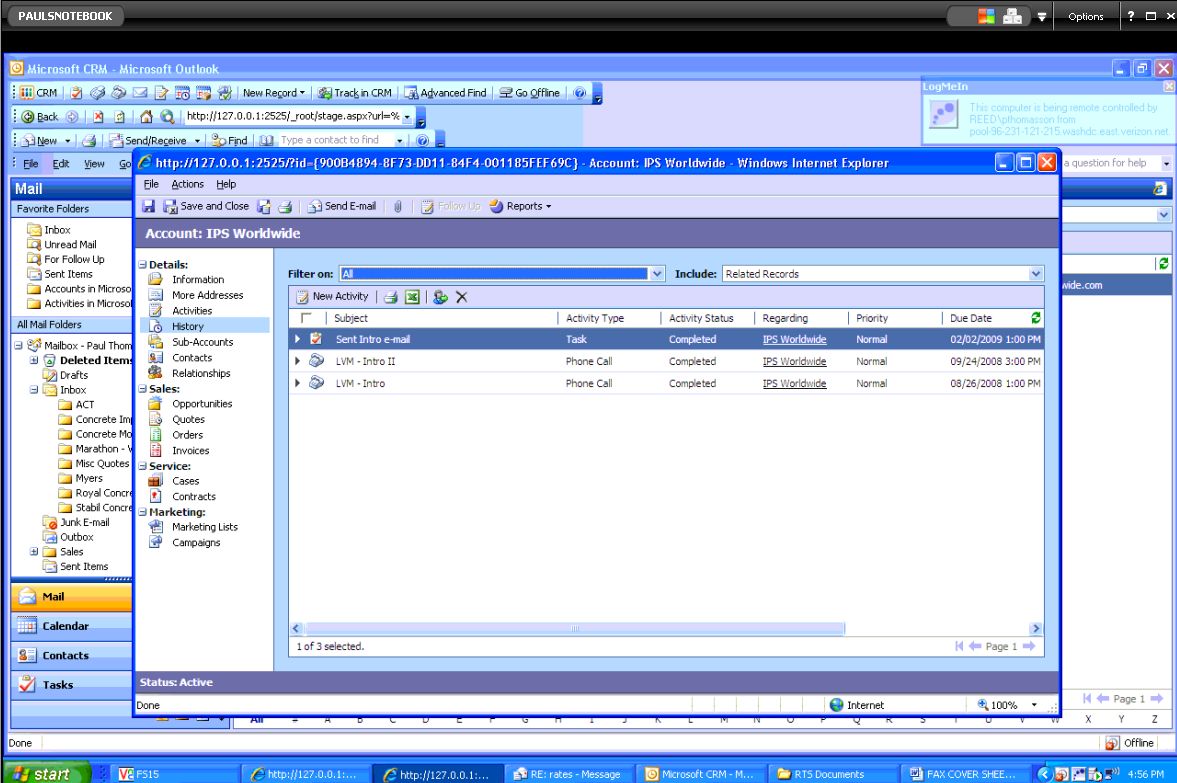1177x783 pixels.
Task: Open More Addresses under Details
Action: coord(207,295)
